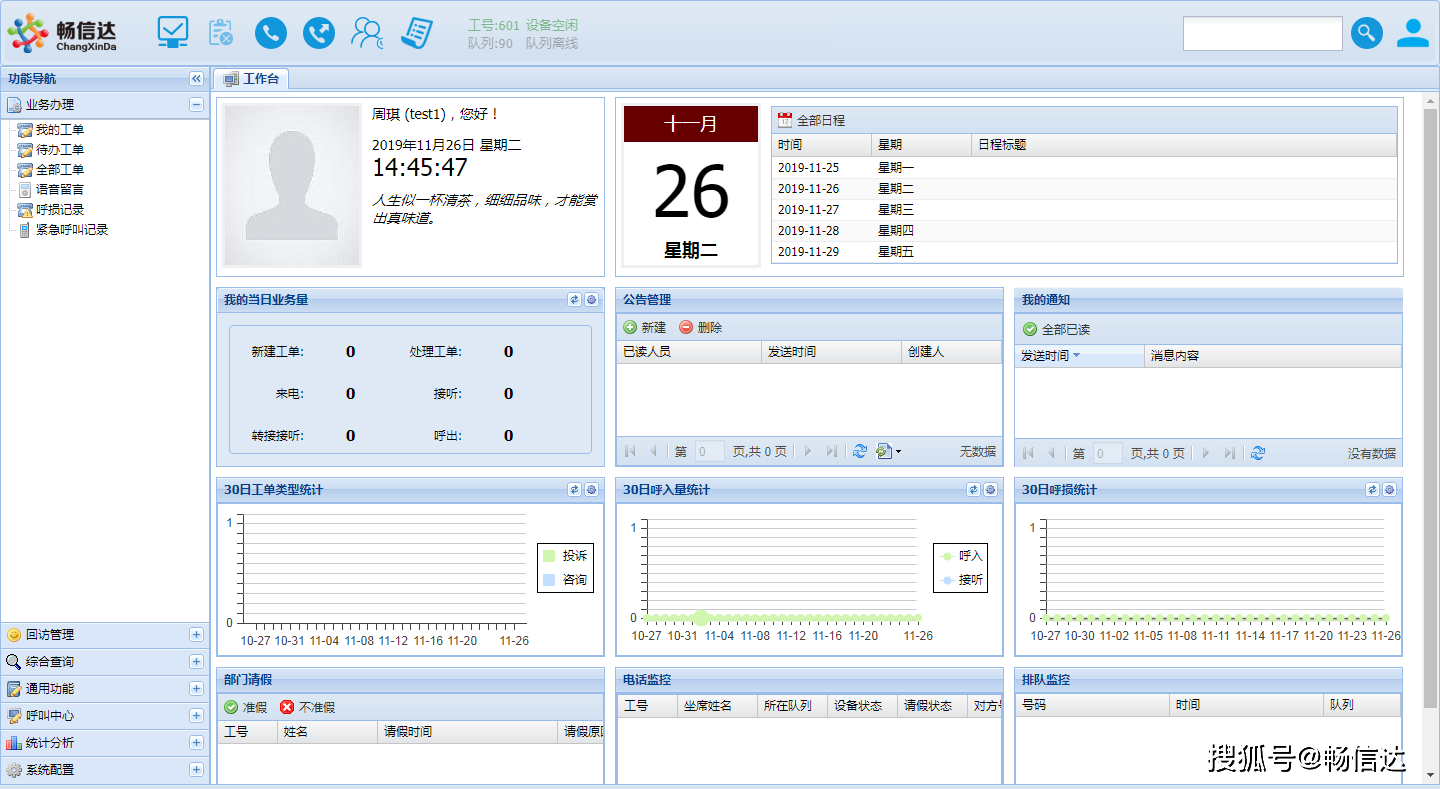The image size is (1440, 789).
Task: Expand the 回访管理 section
Action: click(196, 635)
